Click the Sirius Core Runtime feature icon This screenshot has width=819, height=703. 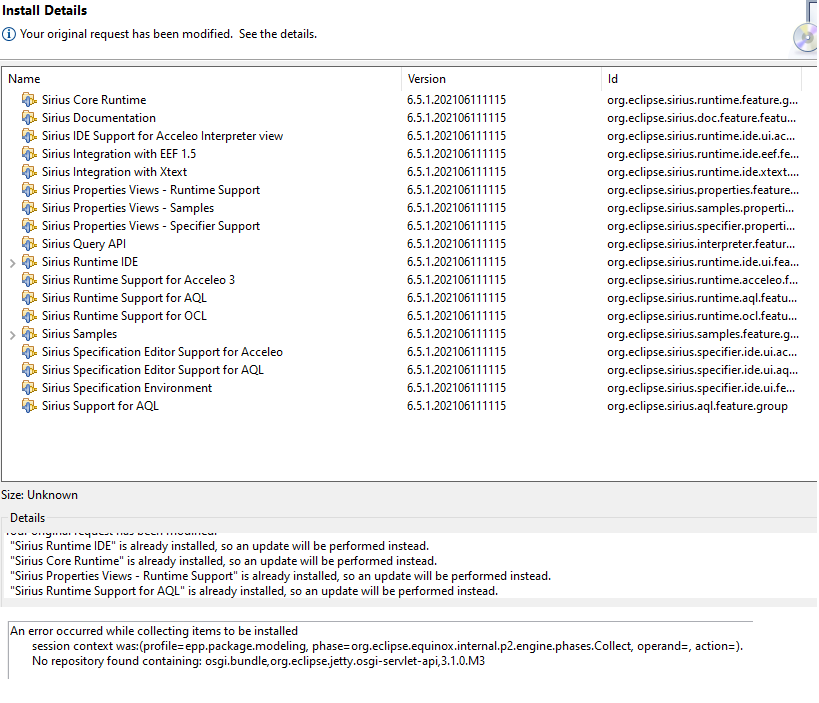click(29, 99)
